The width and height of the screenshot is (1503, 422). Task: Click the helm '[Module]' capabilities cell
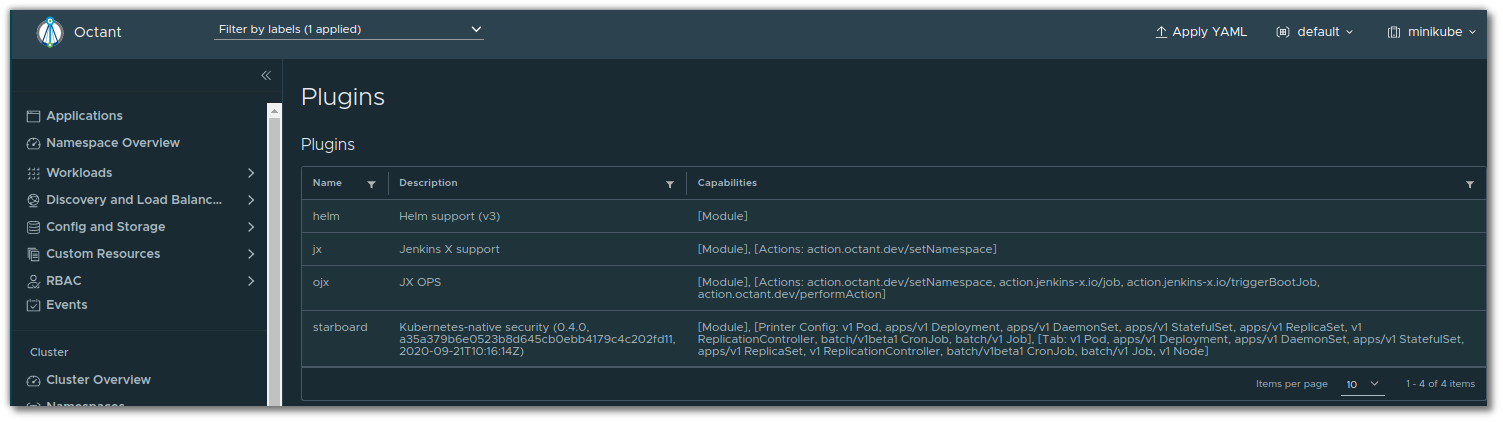coord(722,216)
